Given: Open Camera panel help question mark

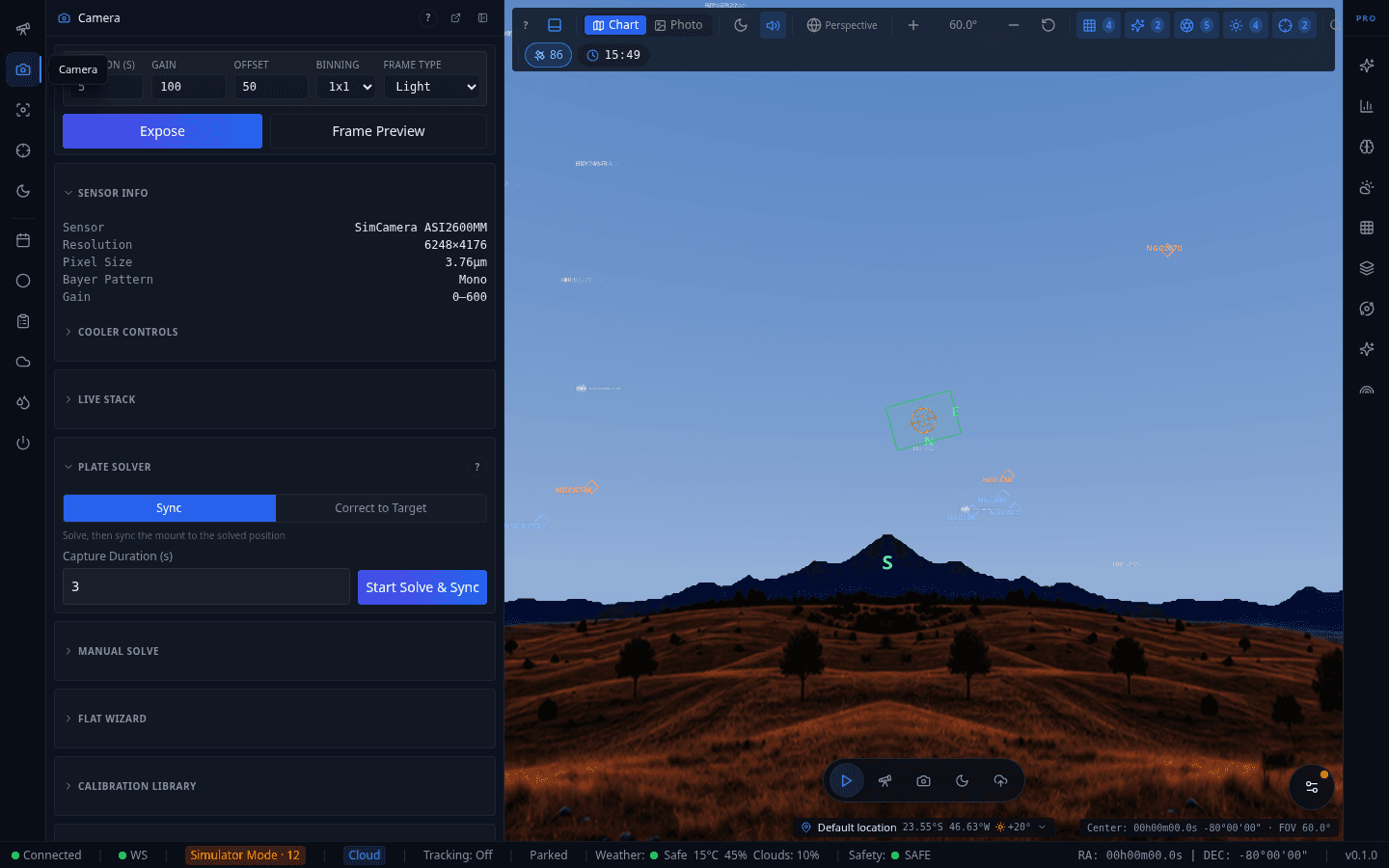Looking at the screenshot, I should click(428, 17).
